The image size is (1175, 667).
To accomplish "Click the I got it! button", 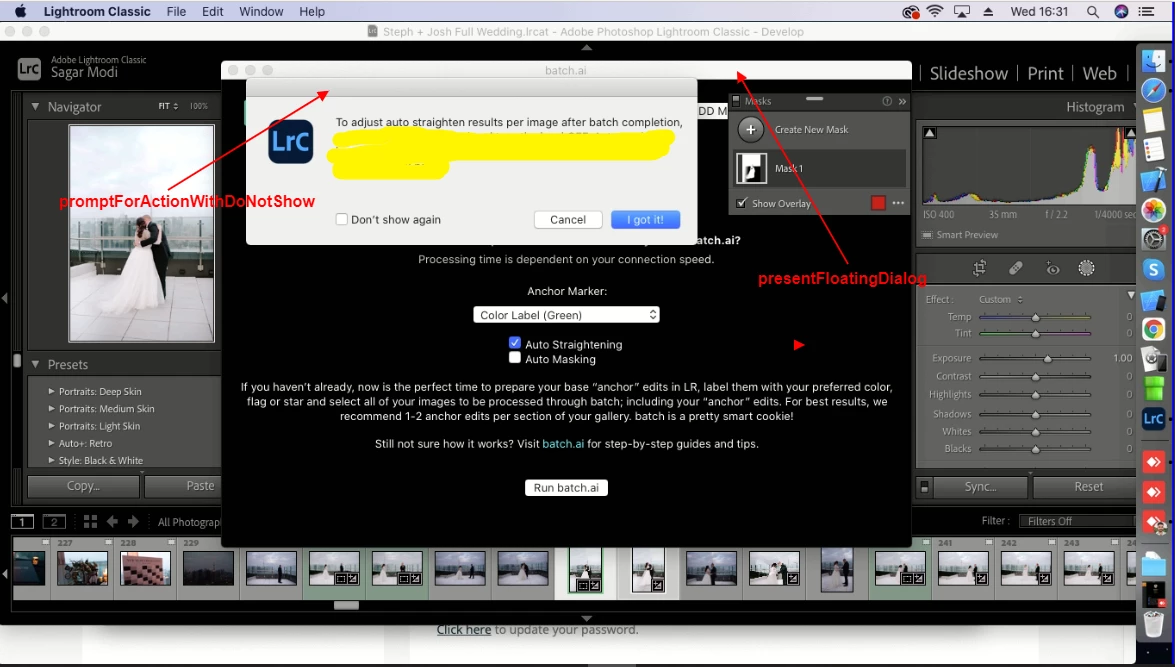I will (645, 220).
